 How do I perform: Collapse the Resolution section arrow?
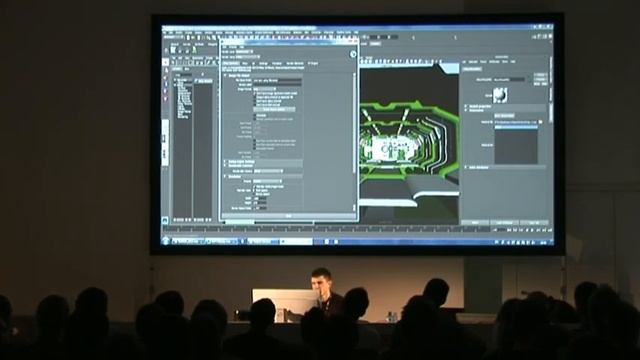225,176
